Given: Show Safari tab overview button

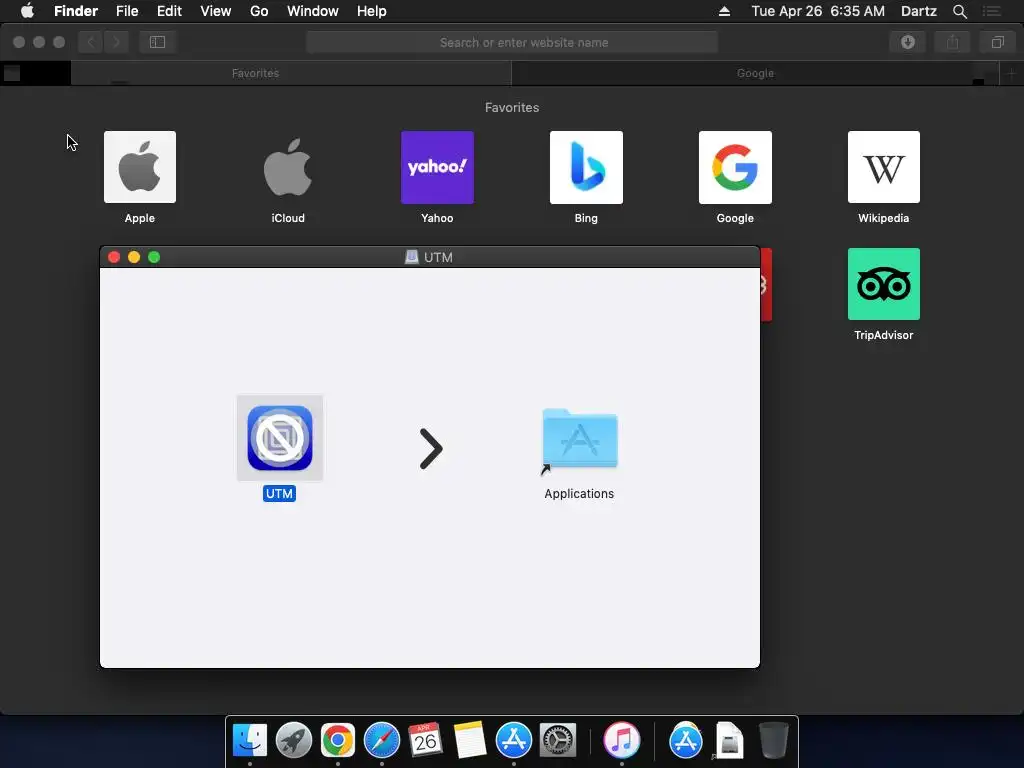Looking at the screenshot, I should (x=997, y=42).
